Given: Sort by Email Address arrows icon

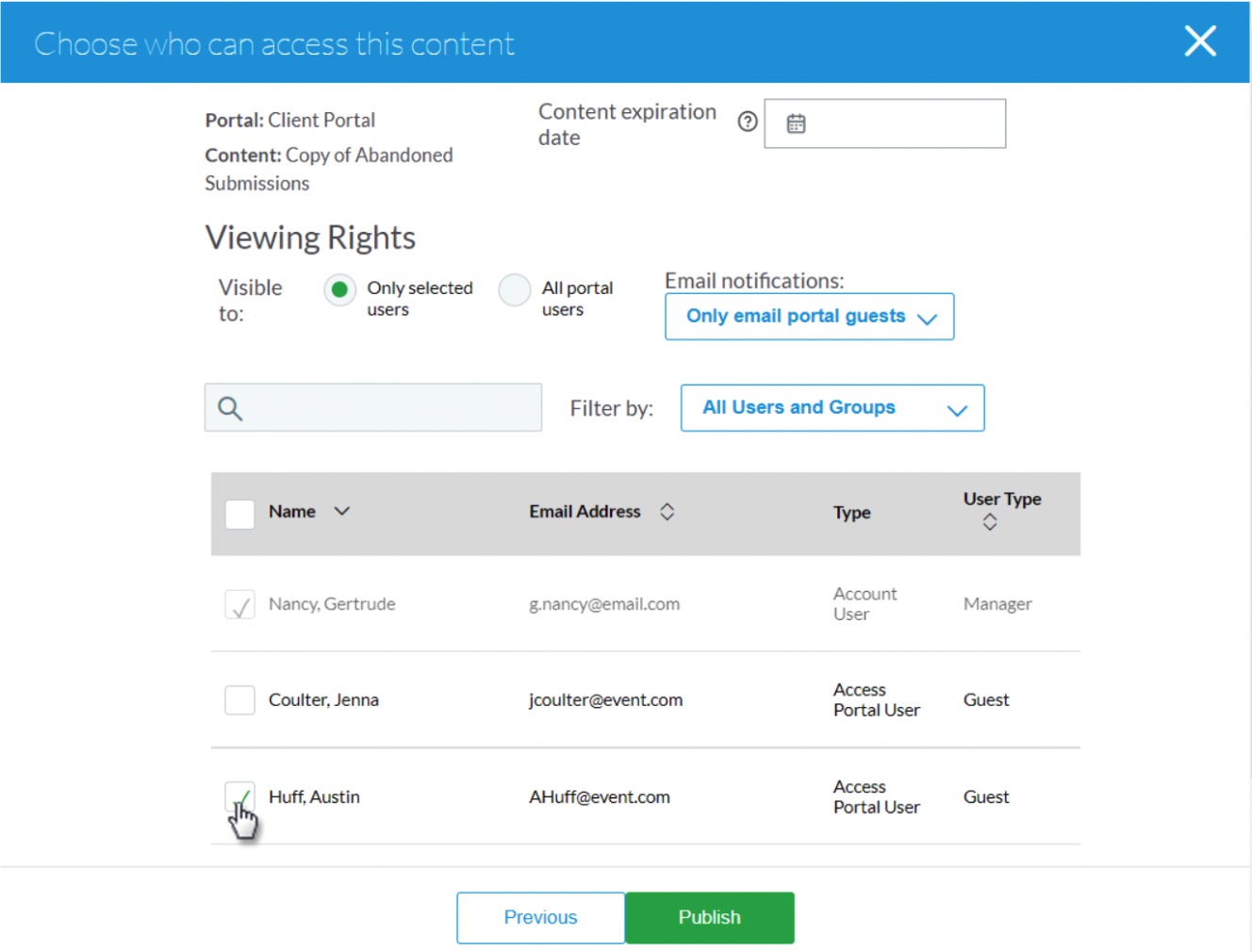Looking at the screenshot, I should point(667,512).
